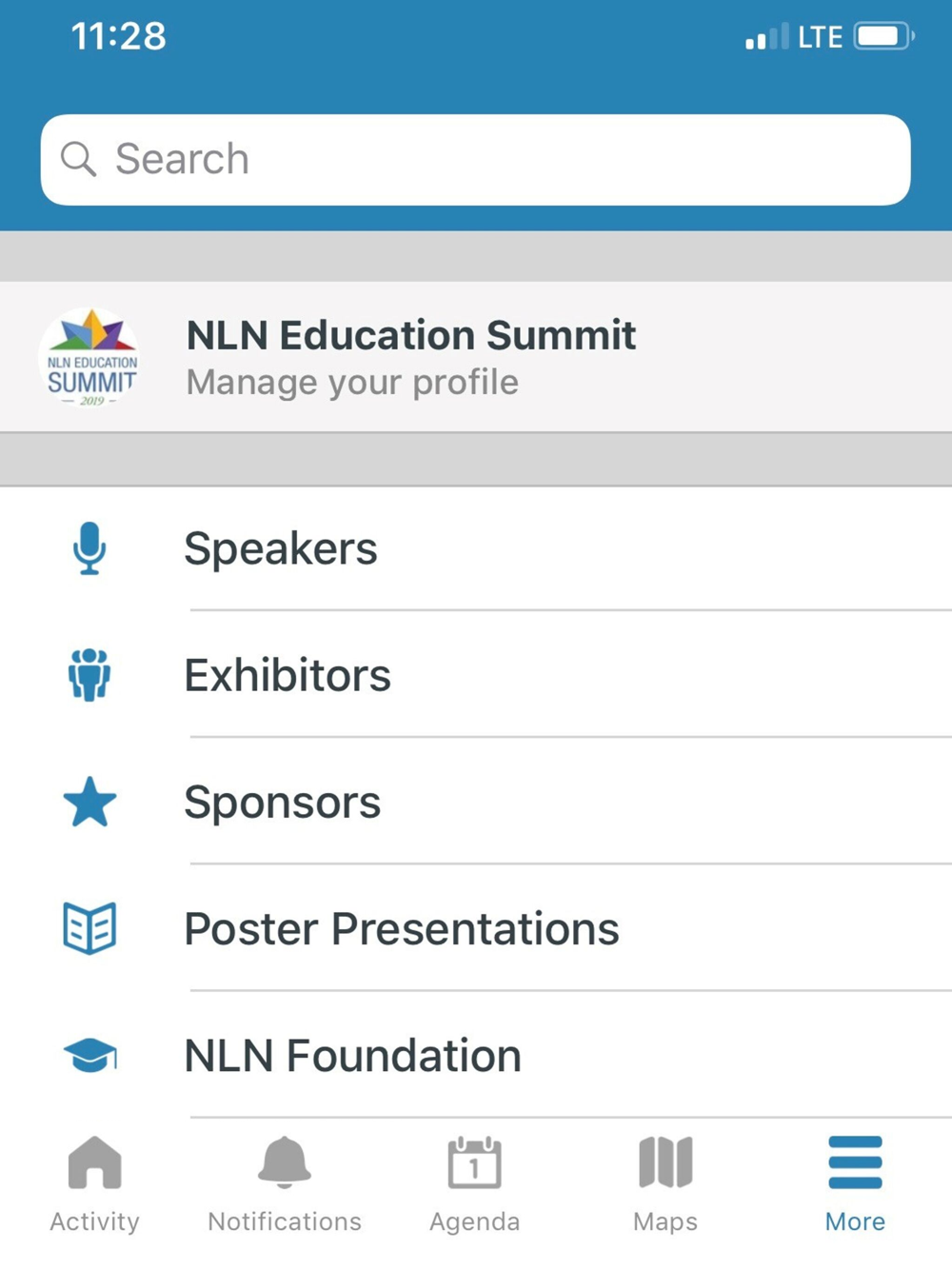Tap the Sponsors star icon

click(89, 802)
